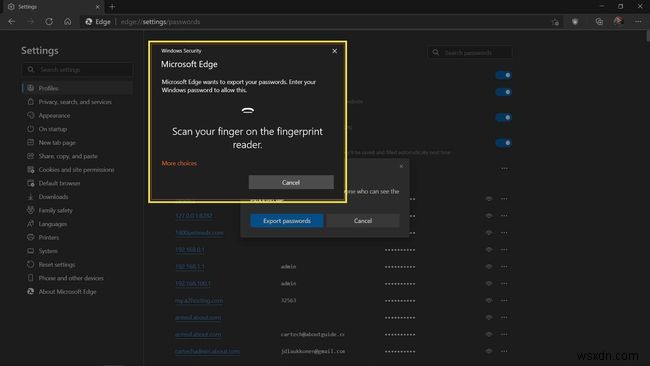The image size is (650, 366).
Task: Open more actions for jdlaukkonen@gmail.com row
Action: 504,351
